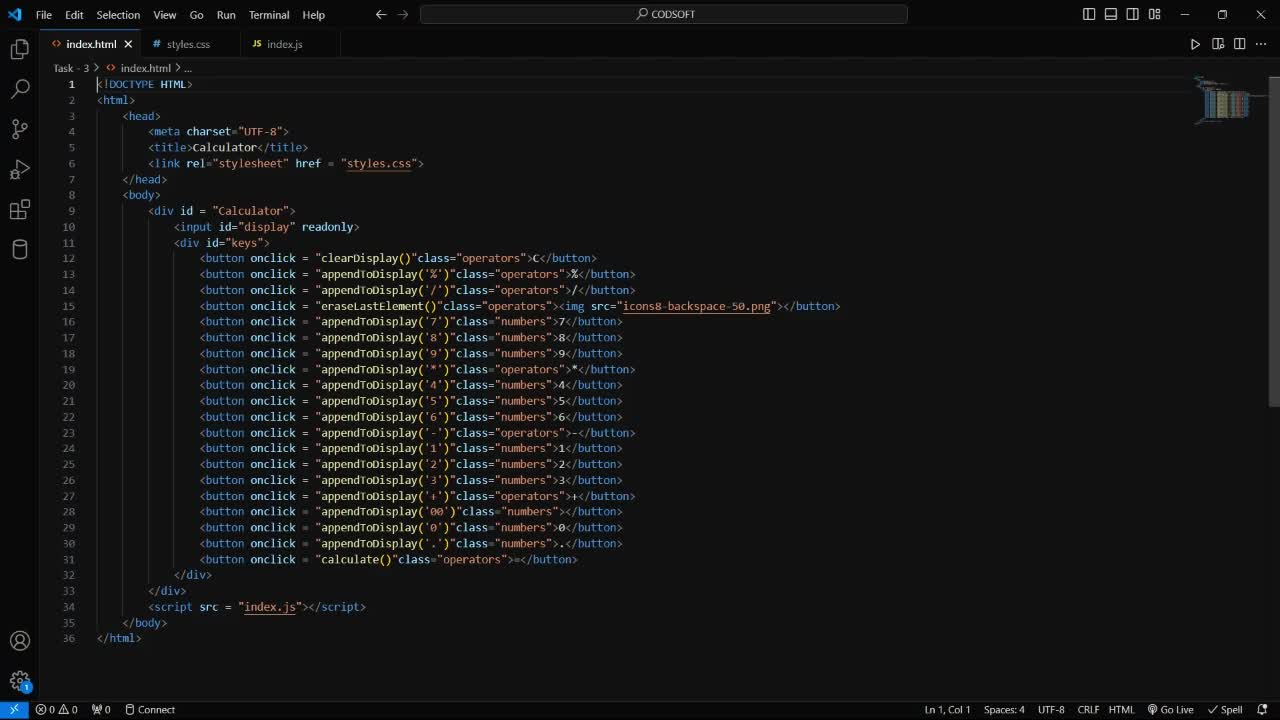Click the Run code play icon
Screen dimensions: 1280x720
click(1195, 44)
